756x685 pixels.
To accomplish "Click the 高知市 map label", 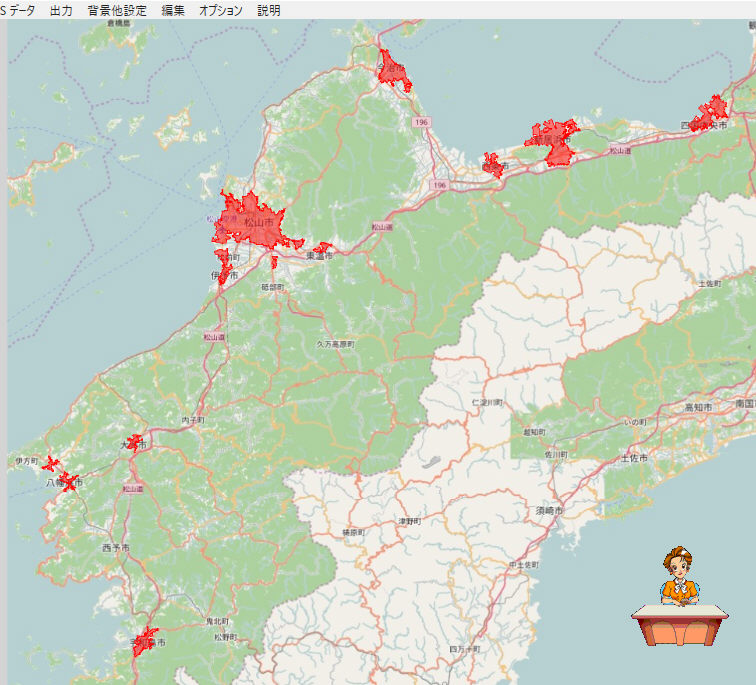I will tap(697, 409).
